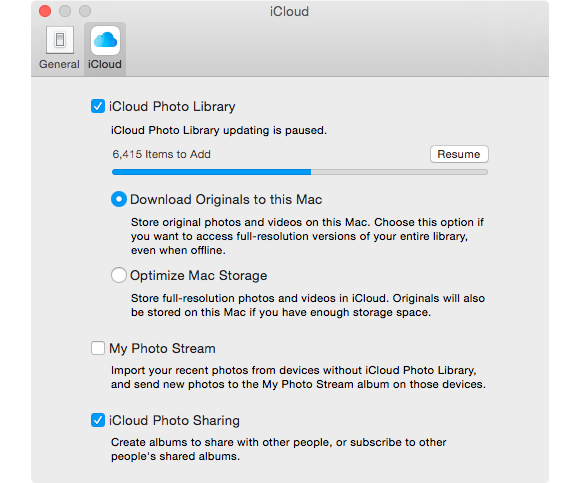The width and height of the screenshot is (580, 483).
Task: Click the "Store full-resolution photos" description
Action: [x=308, y=305]
